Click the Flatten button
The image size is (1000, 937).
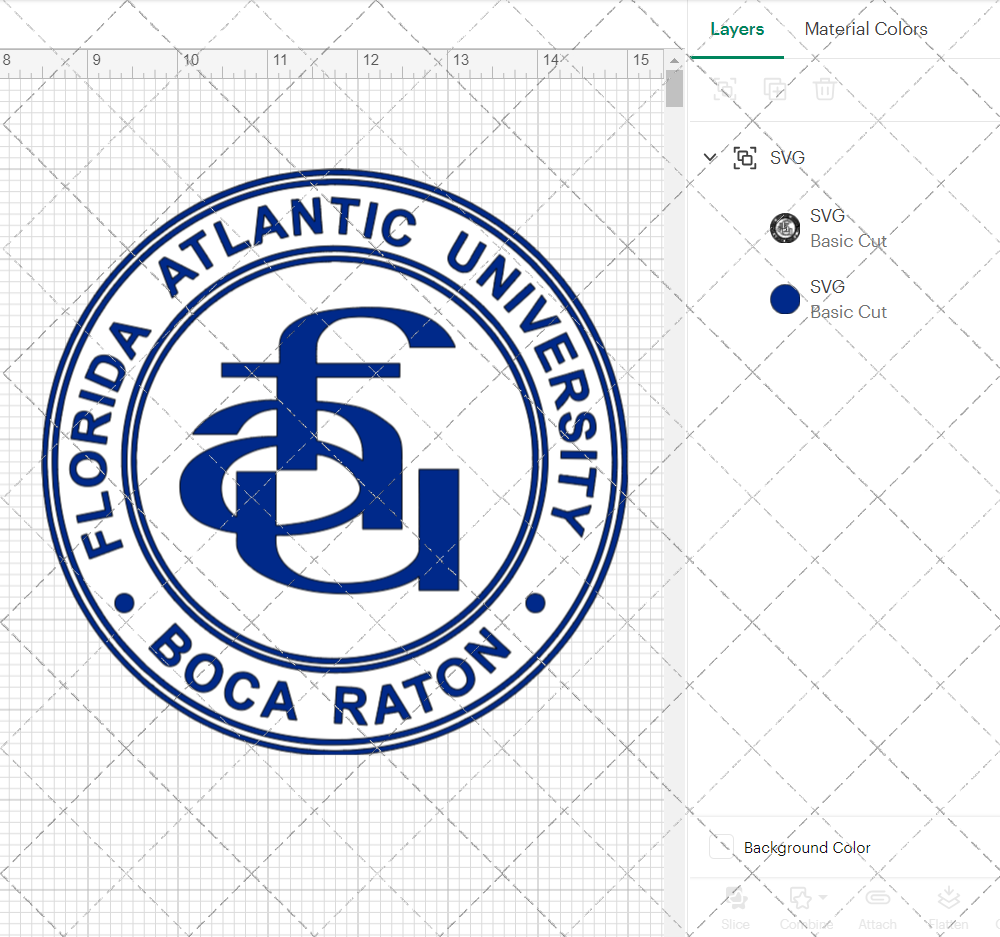[948, 908]
